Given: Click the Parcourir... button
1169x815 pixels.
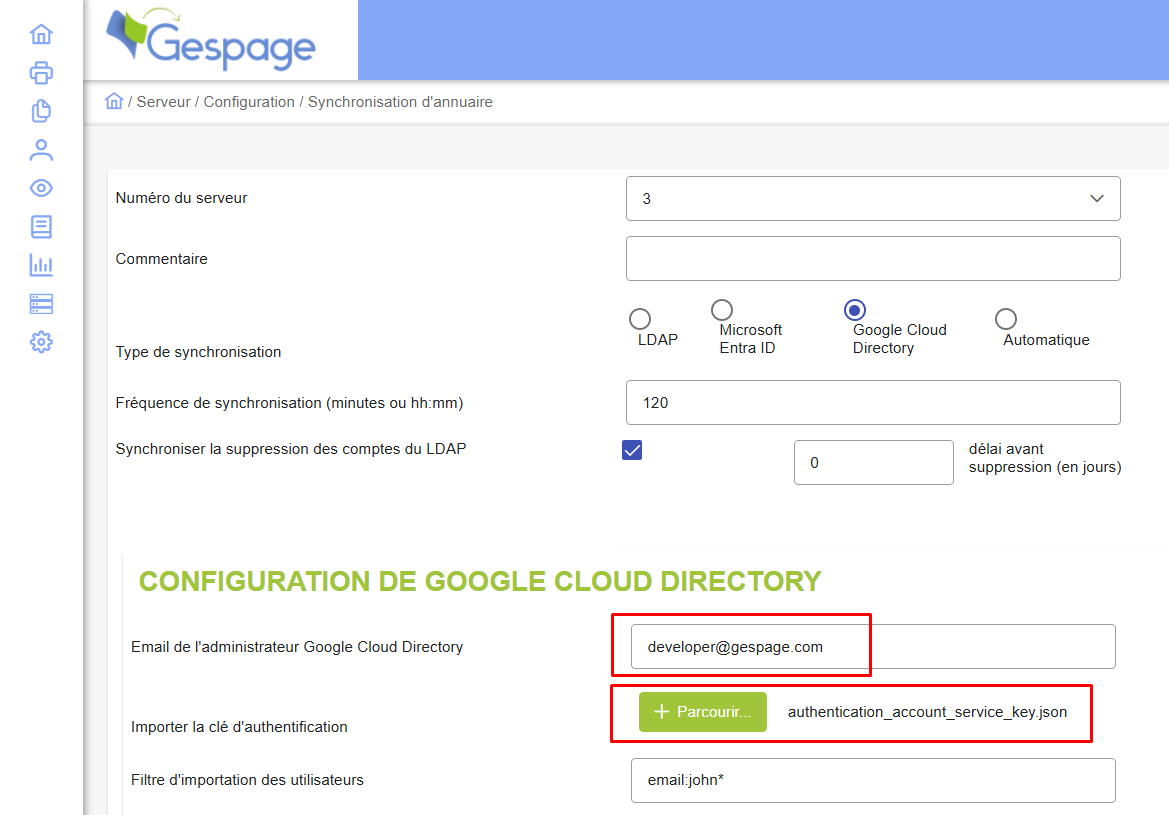Looking at the screenshot, I should (702, 712).
